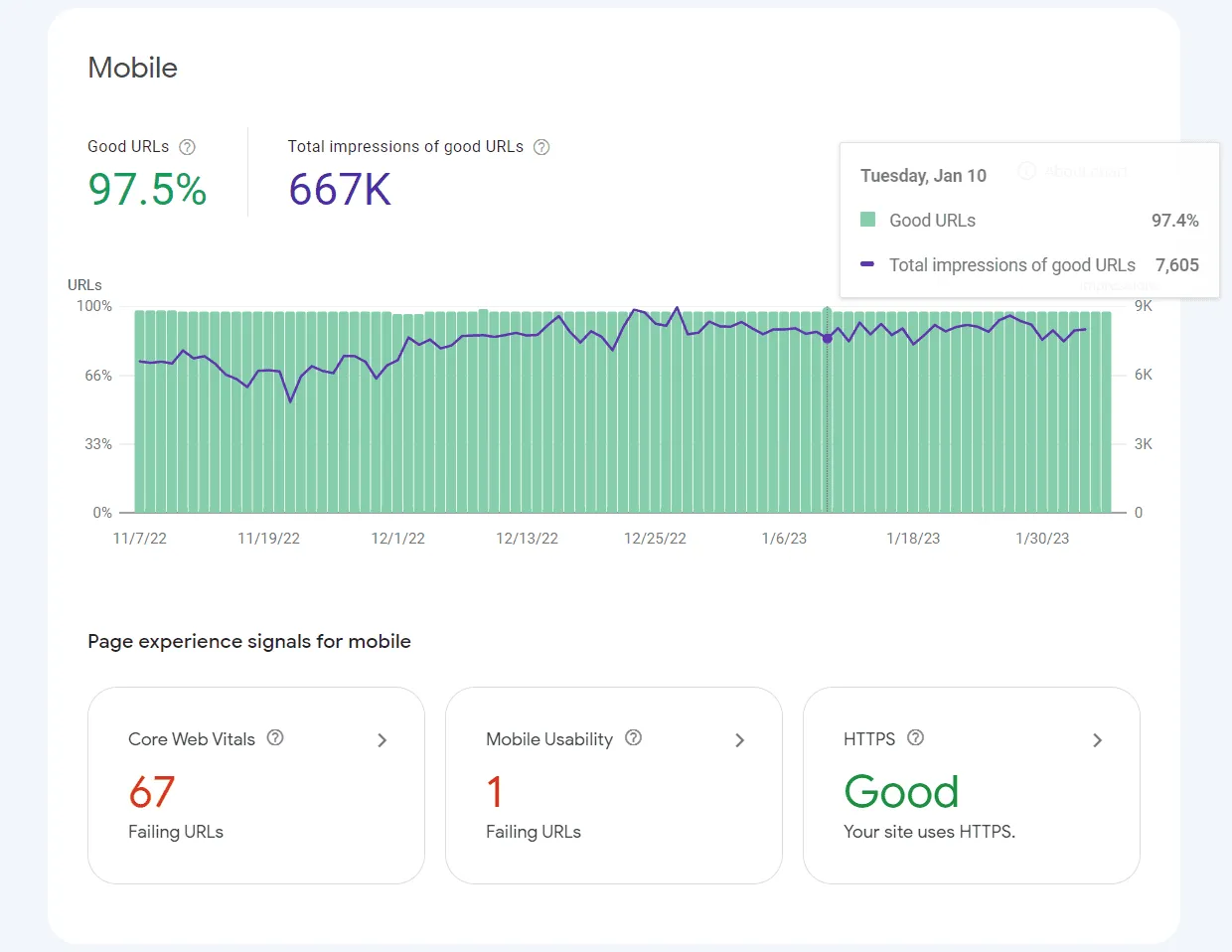Click the 67 failing URLs value
Viewport: 1232px width, 952px height.
point(152,793)
